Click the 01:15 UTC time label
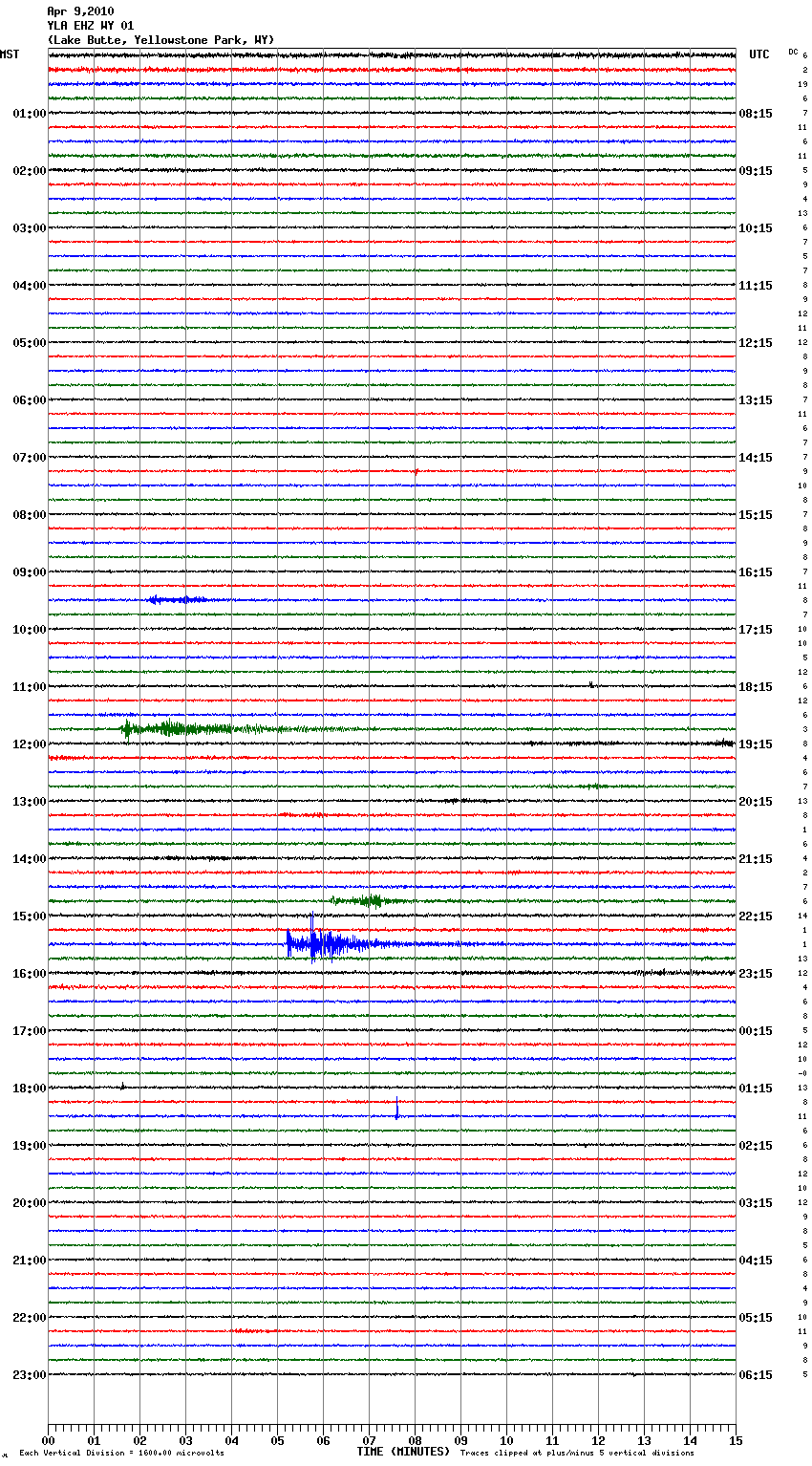This screenshot has width=812, height=1466. click(x=756, y=1089)
